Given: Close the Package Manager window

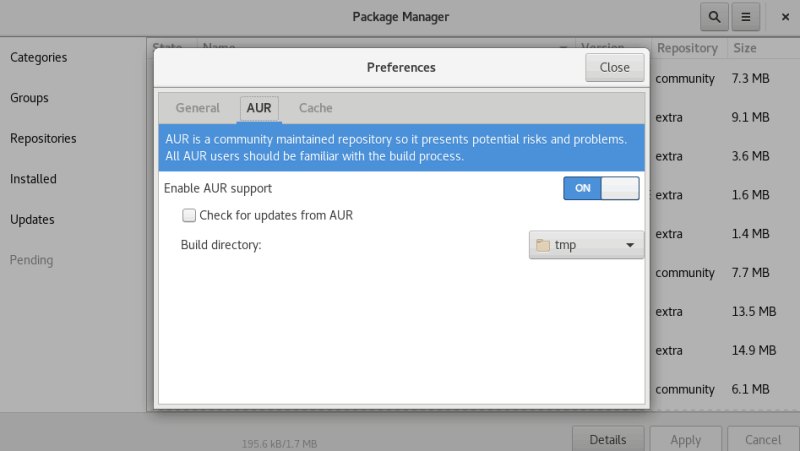Looking at the screenshot, I should [785, 17].
